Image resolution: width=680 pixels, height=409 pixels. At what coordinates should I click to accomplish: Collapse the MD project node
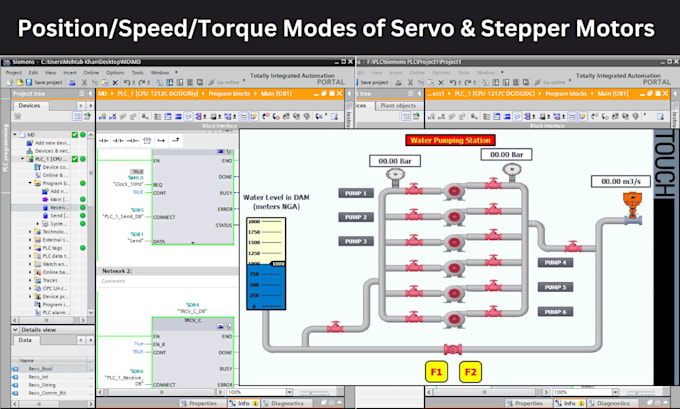coord(15,134)
